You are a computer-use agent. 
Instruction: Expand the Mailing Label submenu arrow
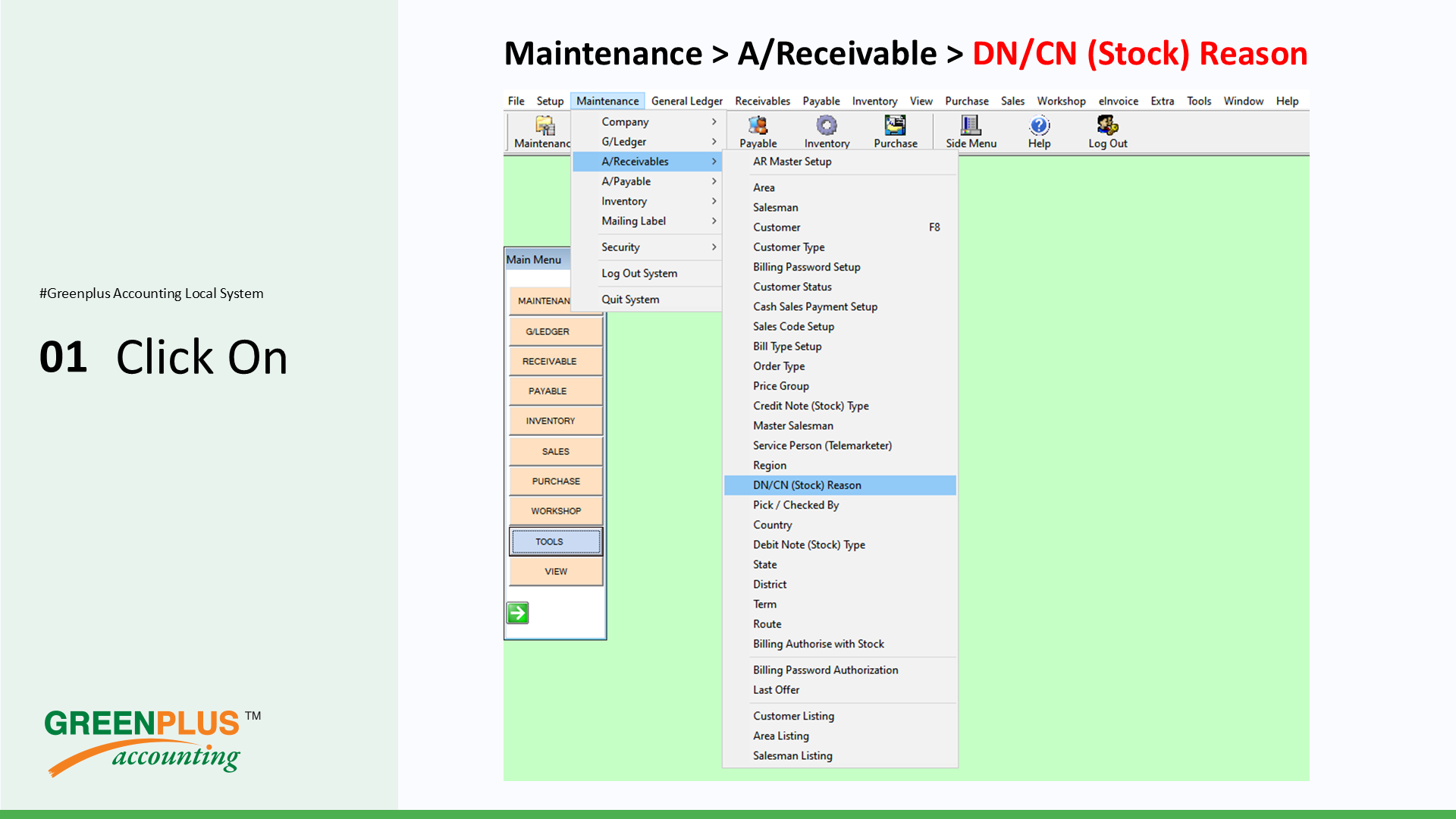(x=714, y=221)
